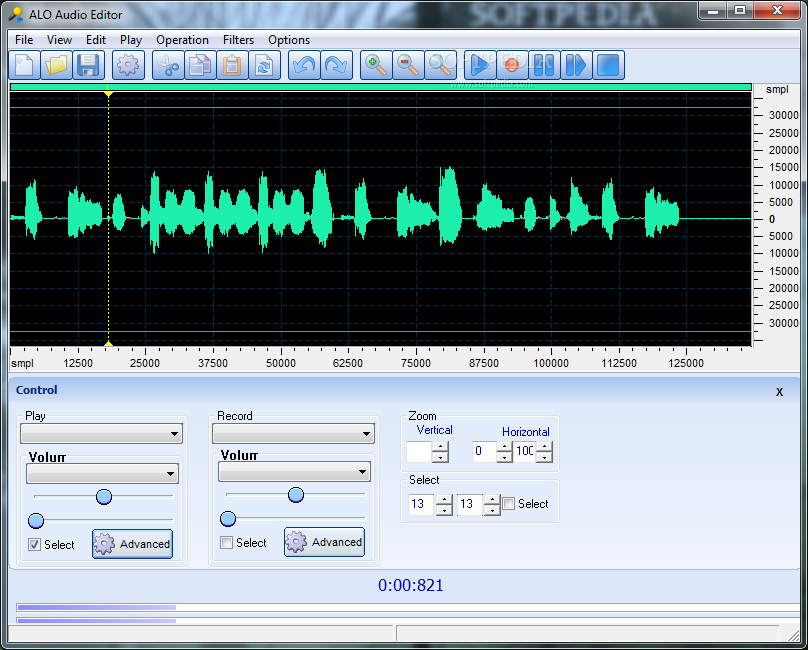
Task: Tick the Select checkbox beside selection range fields
Action: pyautogui.click(x=508, y=503)
